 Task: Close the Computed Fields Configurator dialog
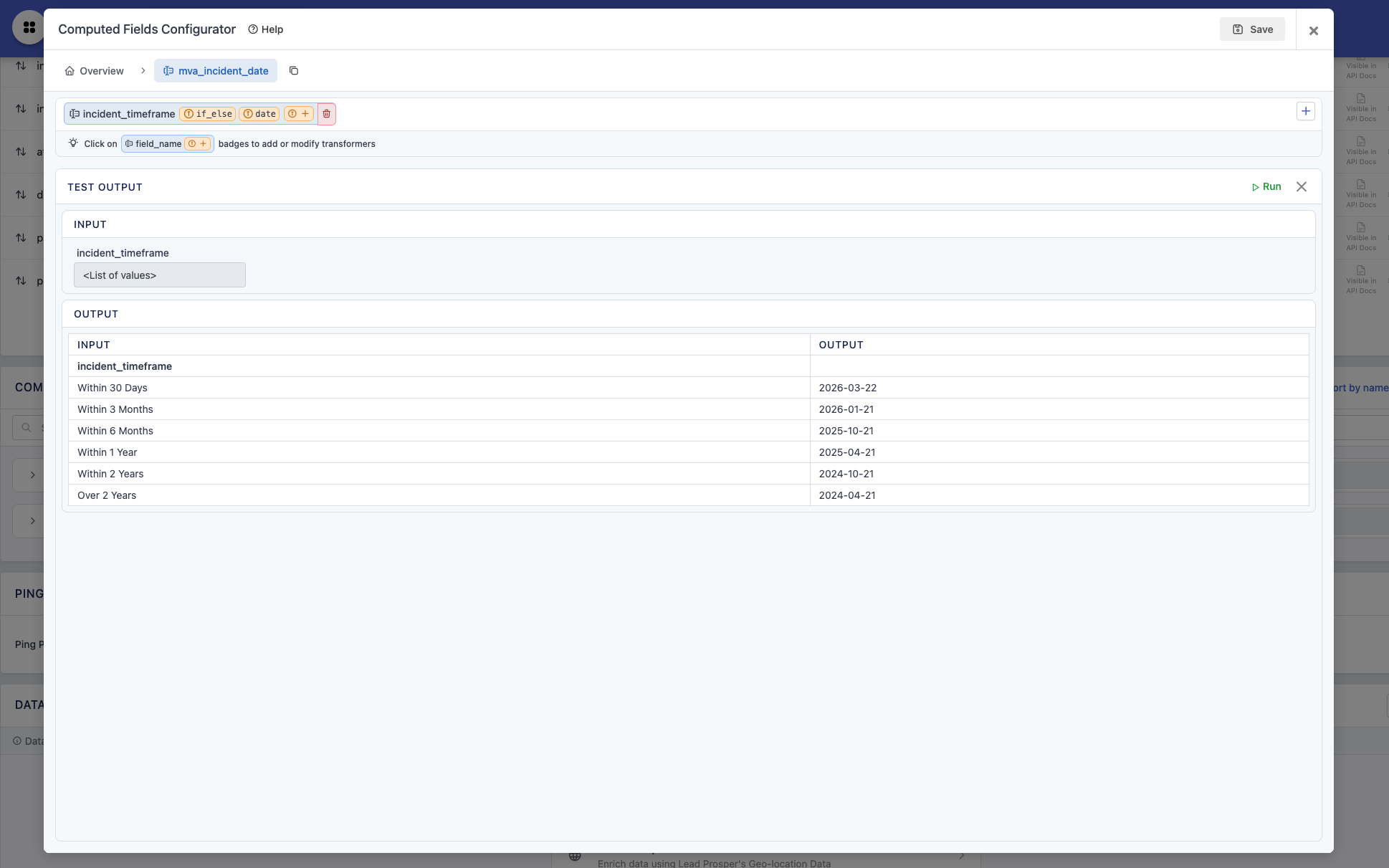click(1313, 31)
